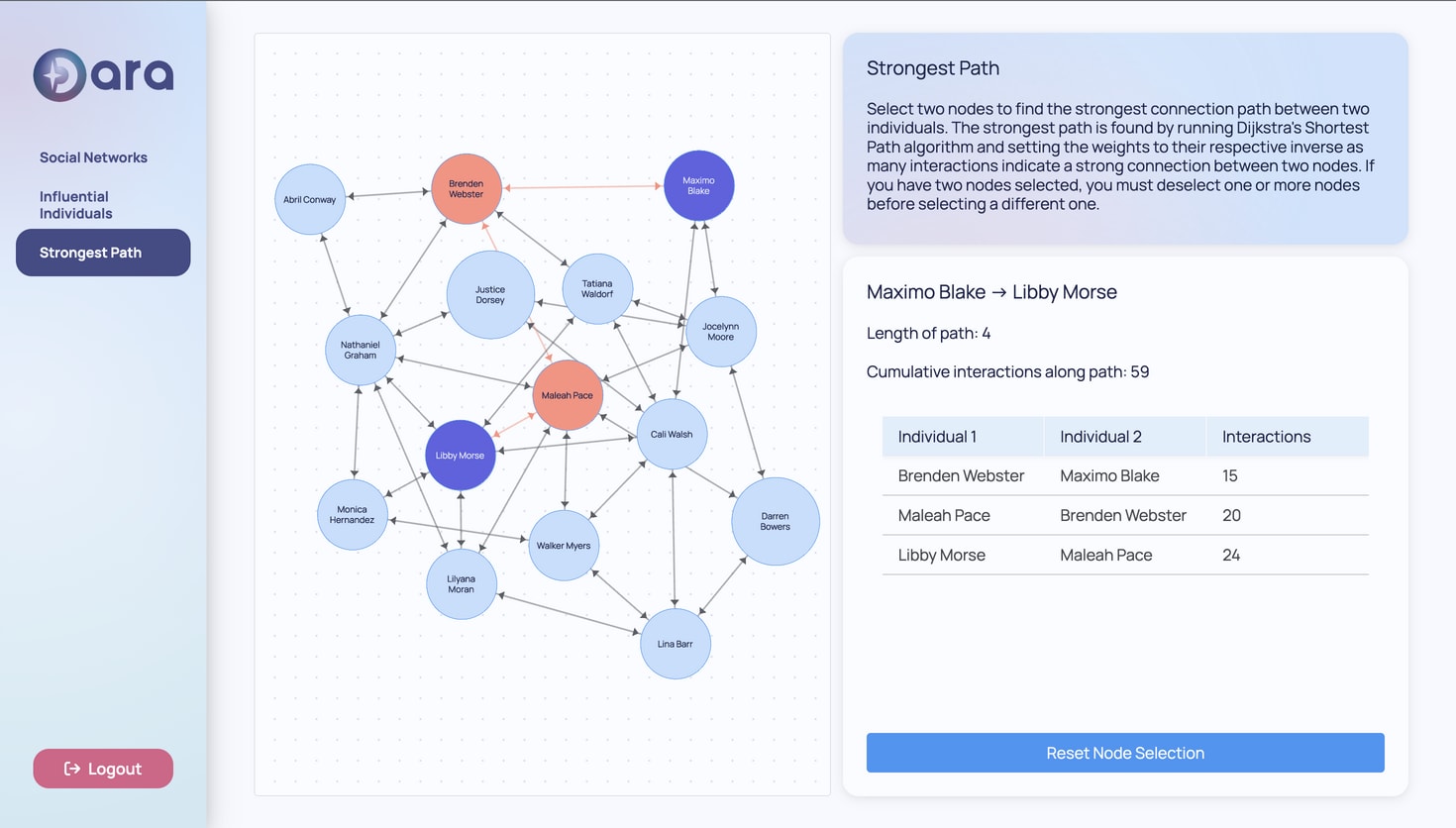Deselect the Maximo Blake node
Screen dimensions: 1456x828
(698, 185)
